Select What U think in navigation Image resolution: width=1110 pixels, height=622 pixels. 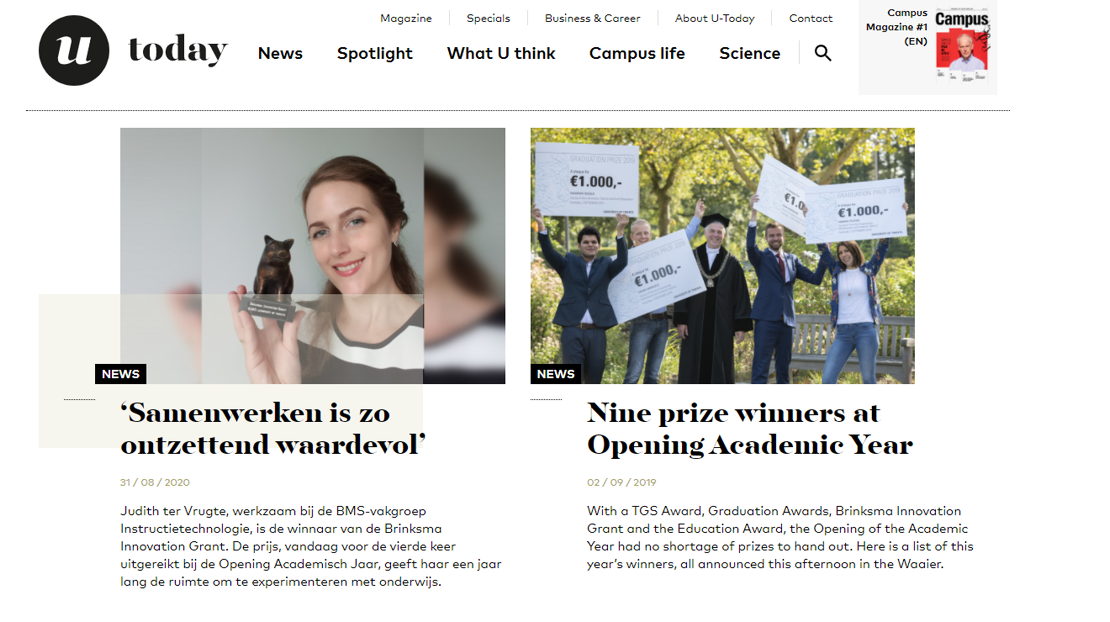[x=501, y=53]
